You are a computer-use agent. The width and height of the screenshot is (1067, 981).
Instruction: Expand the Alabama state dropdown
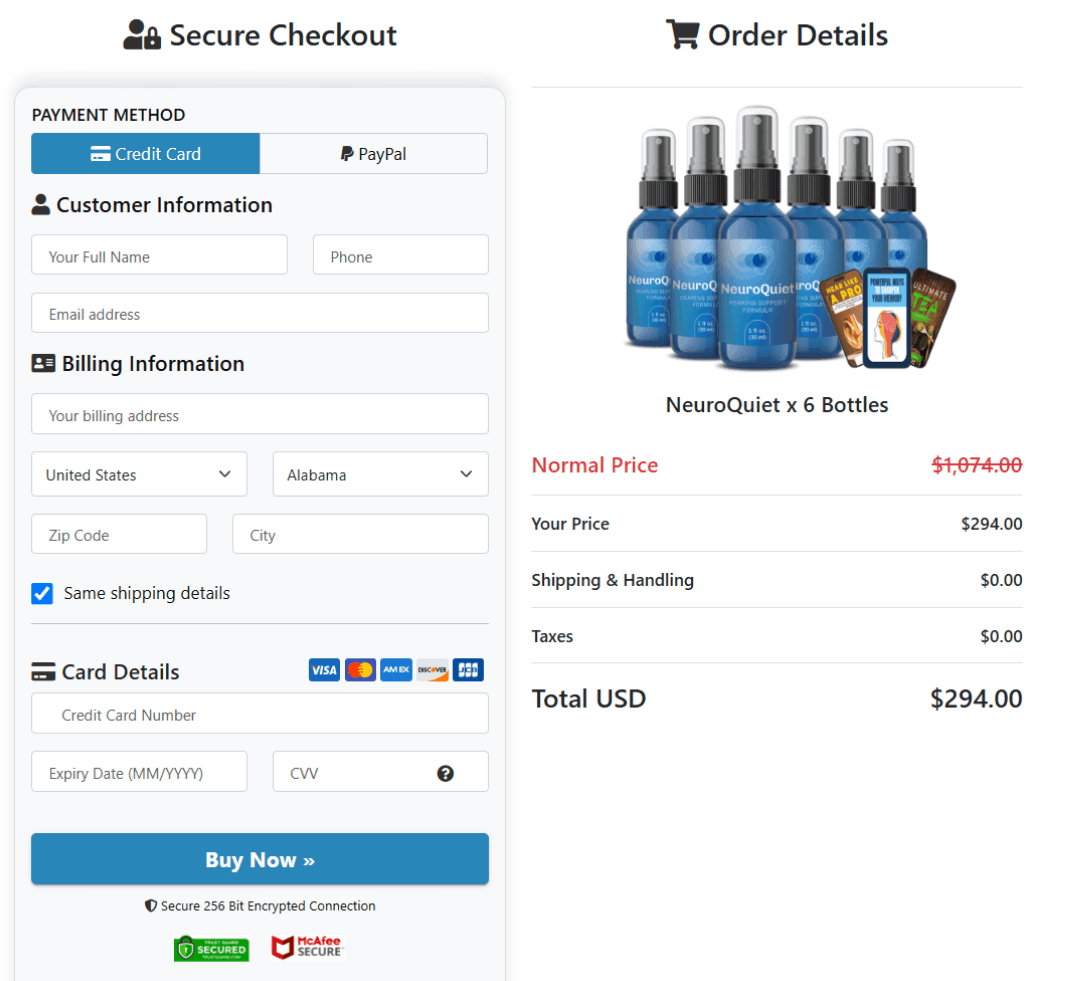(380, 474)
